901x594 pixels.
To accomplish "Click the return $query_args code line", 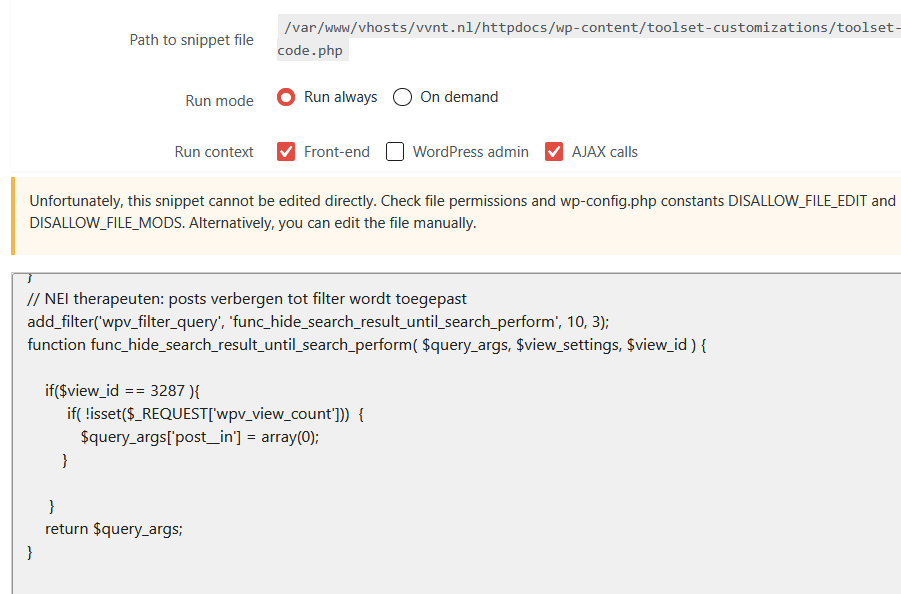I will point(114,529).
